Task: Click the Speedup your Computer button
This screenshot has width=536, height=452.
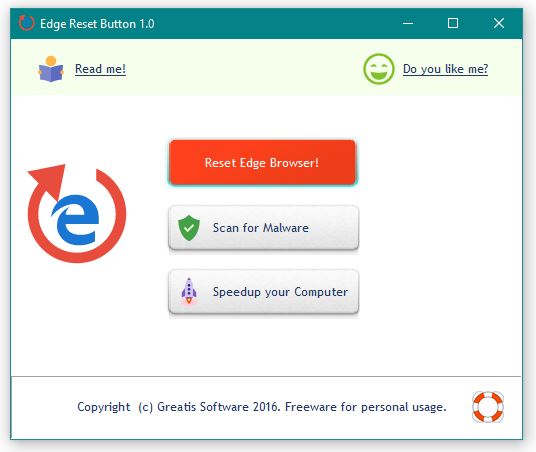Action: click(263, 292)
